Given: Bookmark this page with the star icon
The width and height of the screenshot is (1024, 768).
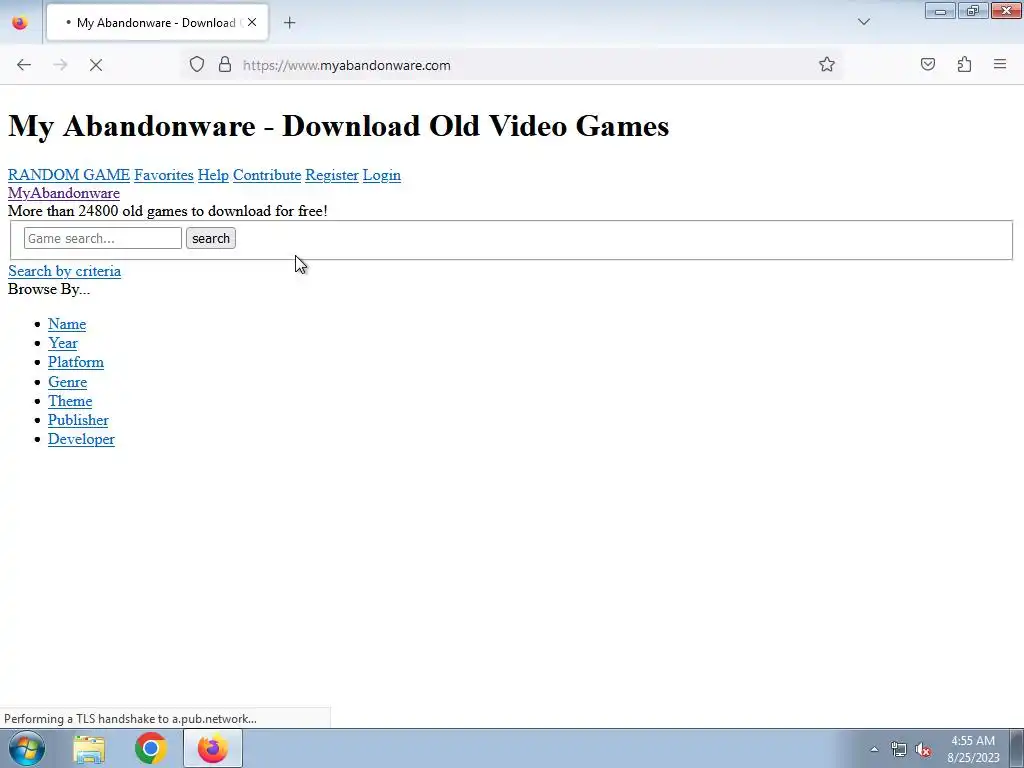Looking at the screenshot, I should click(x=827, y=65).
